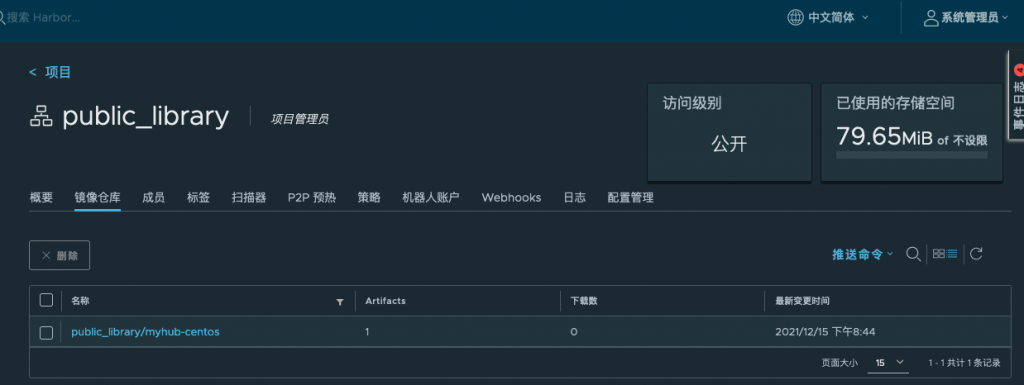Click the name column filter icon
The width and height of the screenshot is (1024, 385).
[x=340, y=301]
